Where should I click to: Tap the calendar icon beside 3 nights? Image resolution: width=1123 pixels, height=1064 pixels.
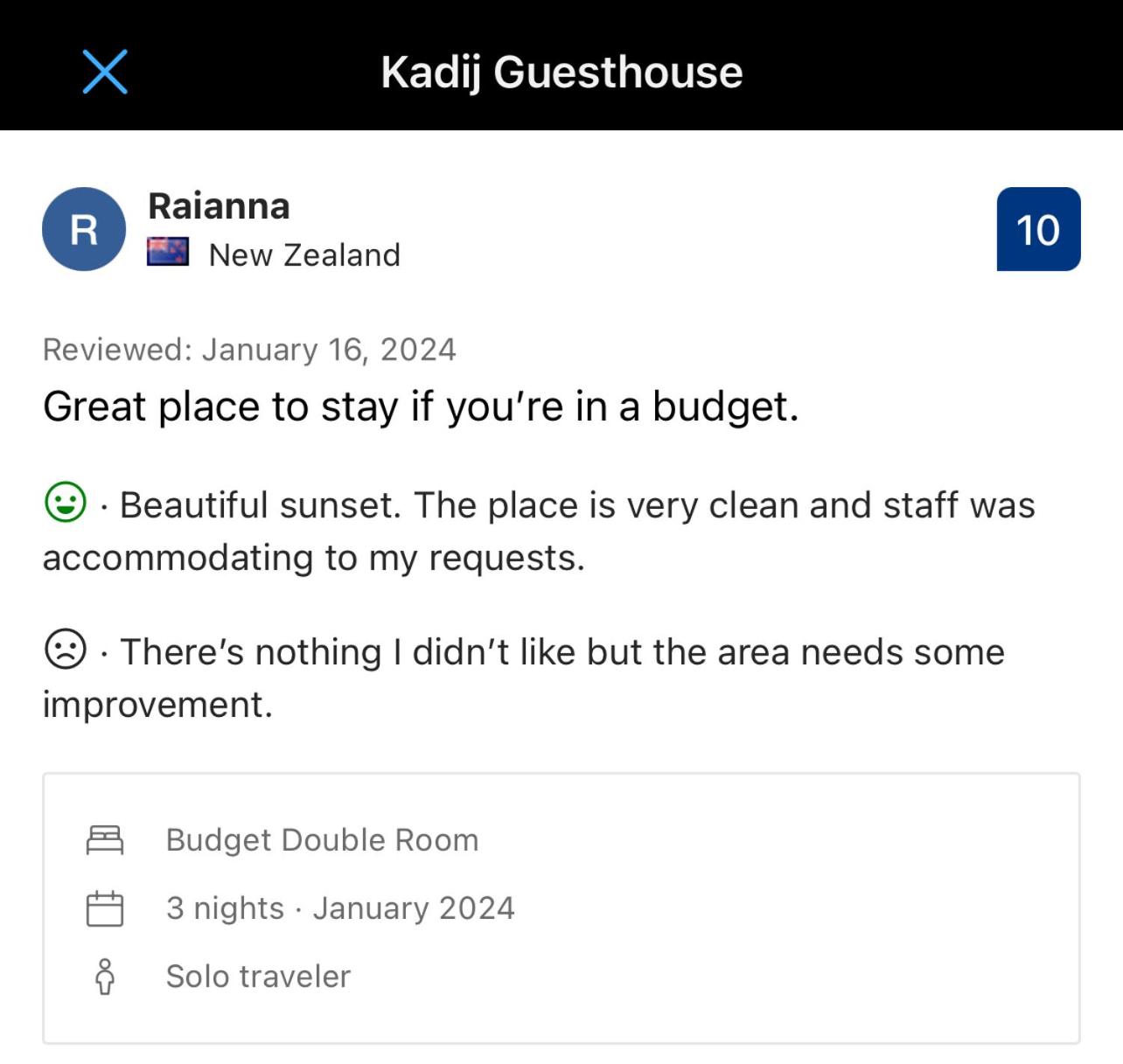(105, 908)
